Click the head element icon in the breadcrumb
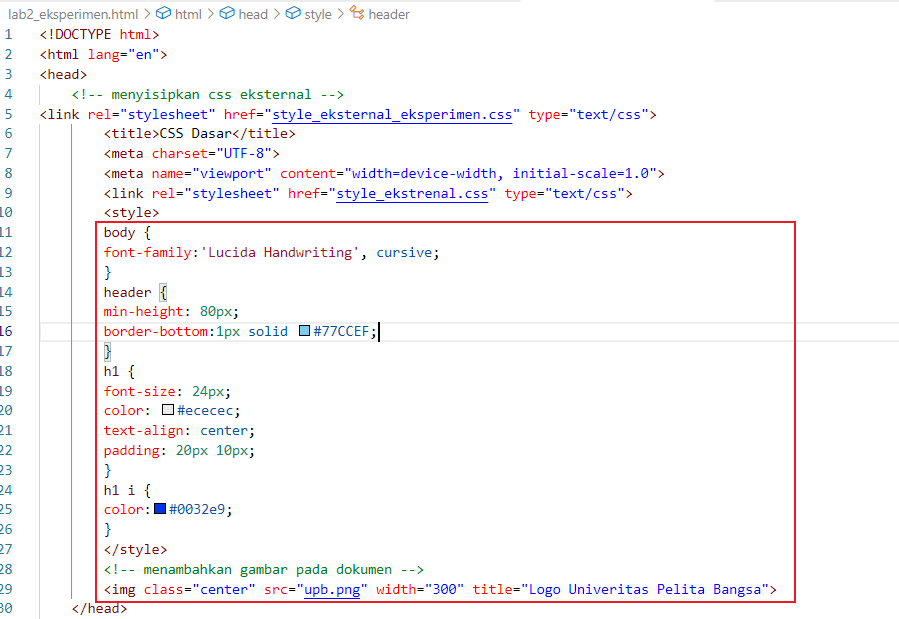This screenshot has height=619, width=899. 227,13
